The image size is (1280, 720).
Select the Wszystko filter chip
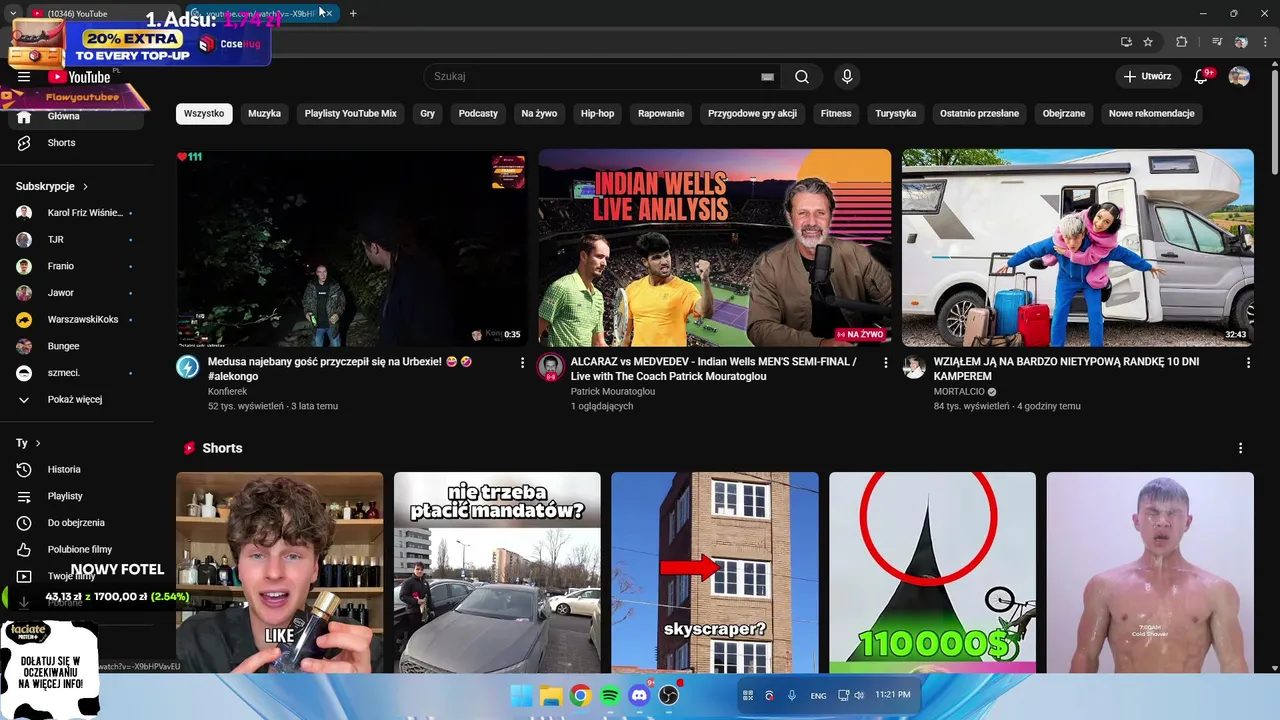click(204, 114)
